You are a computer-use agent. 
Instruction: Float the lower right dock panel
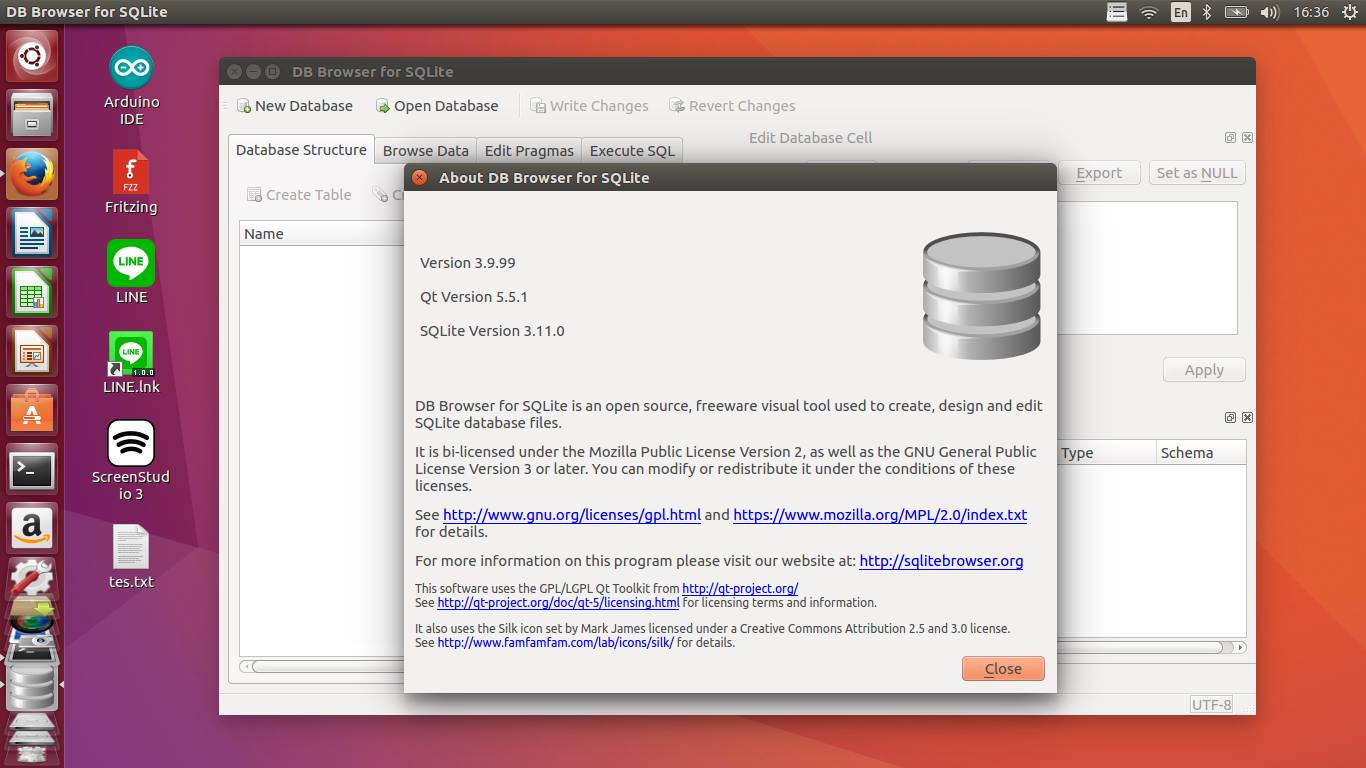1230,418
